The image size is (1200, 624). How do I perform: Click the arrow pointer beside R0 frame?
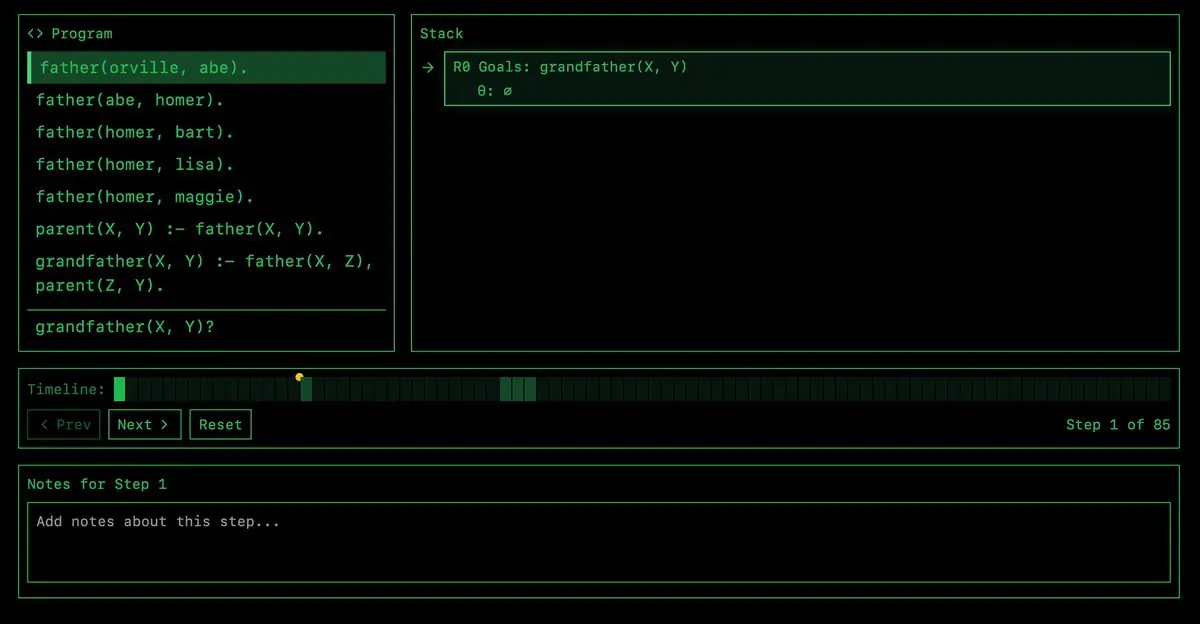[428, 68]
